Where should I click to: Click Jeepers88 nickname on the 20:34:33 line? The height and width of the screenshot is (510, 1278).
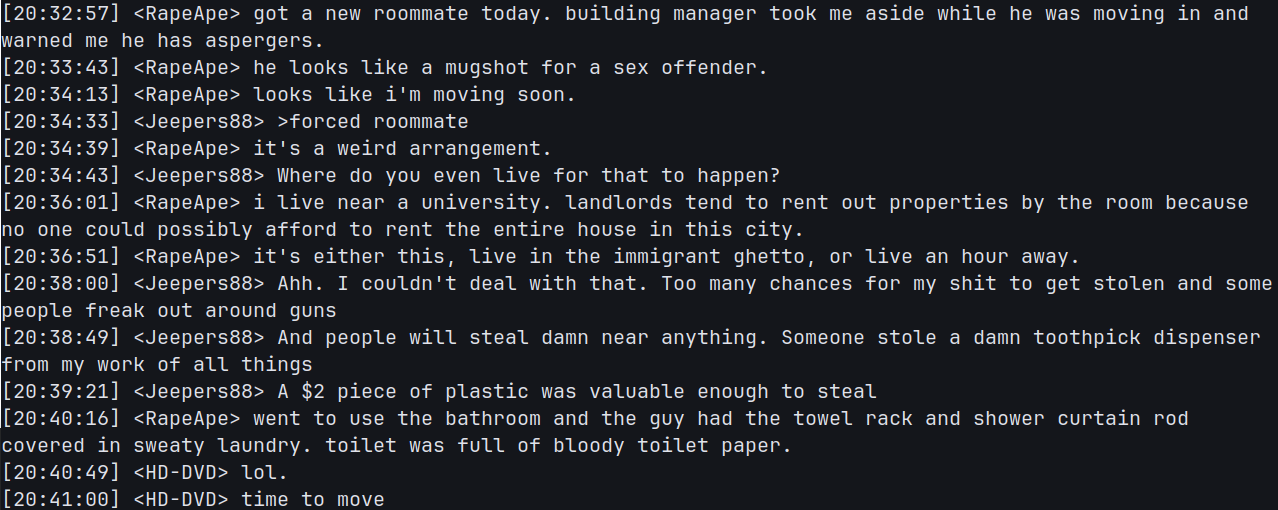[x=198, y=122]
